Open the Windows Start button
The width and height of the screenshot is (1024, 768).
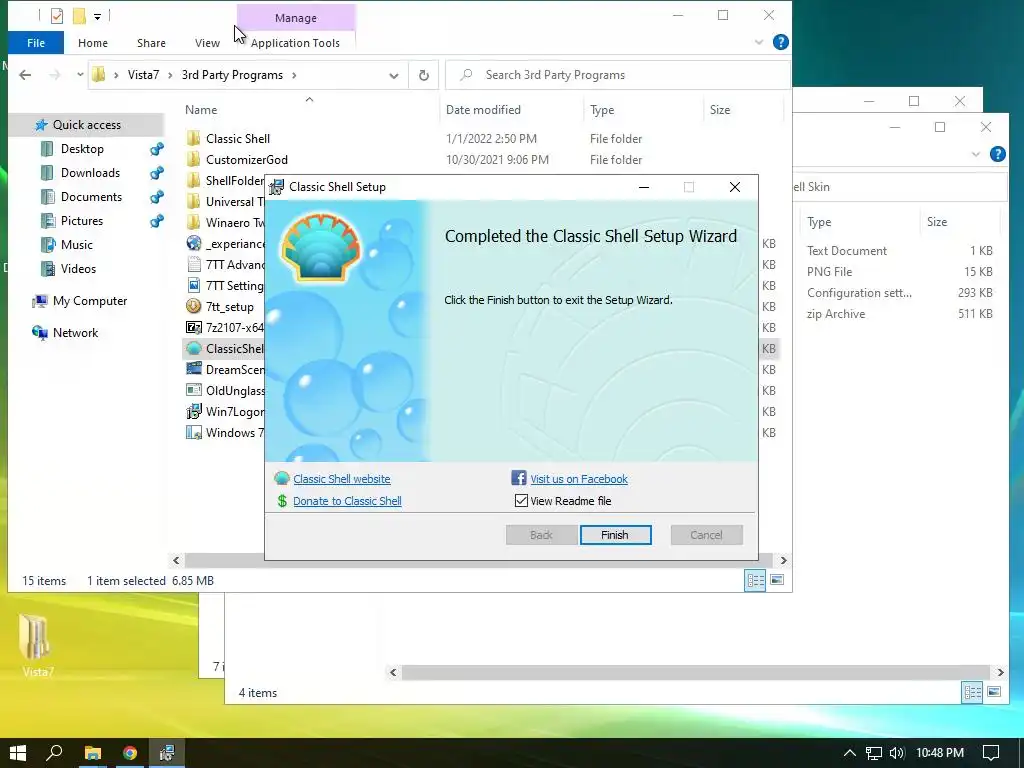[x=18, y=753]
